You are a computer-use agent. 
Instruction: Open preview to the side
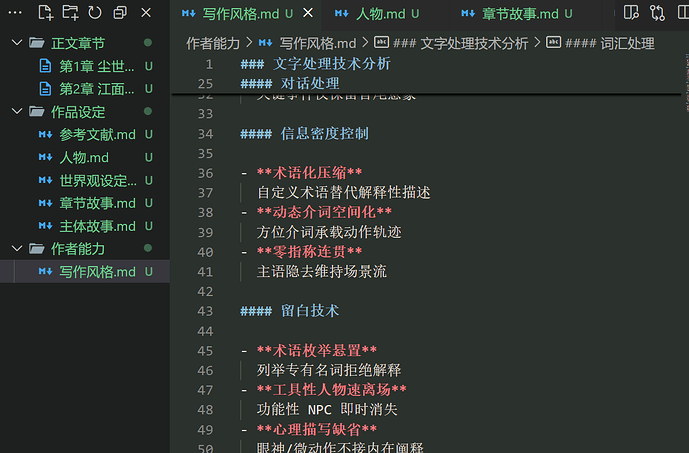[631, 13]
